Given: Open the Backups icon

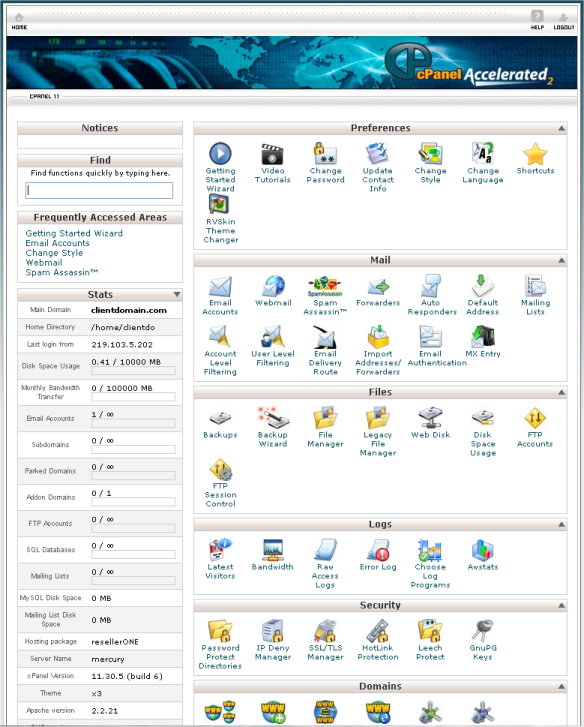Looking at the screenshot, I should (220, 419).
